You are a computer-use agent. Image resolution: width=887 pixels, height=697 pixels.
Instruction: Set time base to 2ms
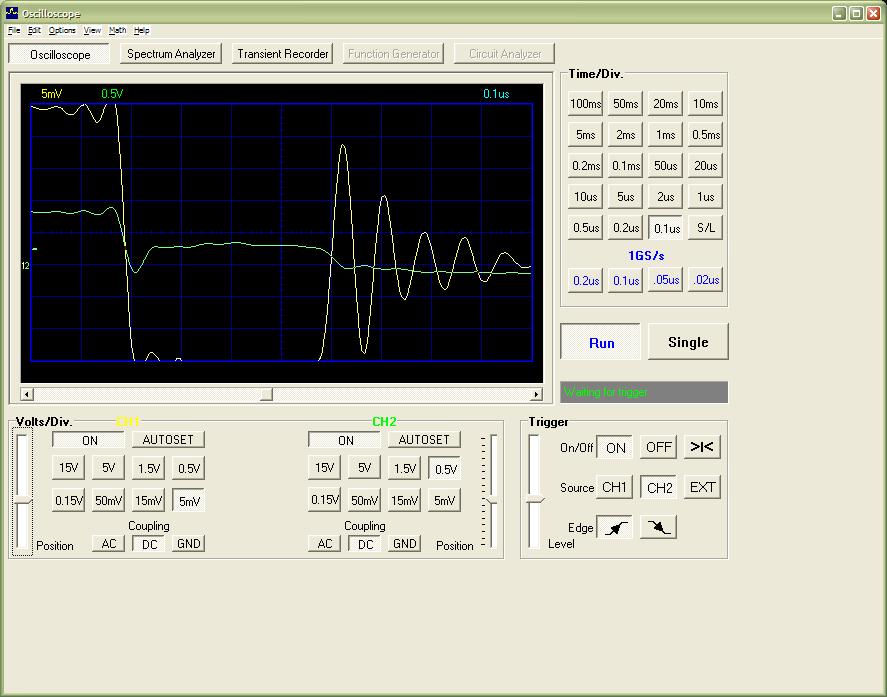[625, 135]
